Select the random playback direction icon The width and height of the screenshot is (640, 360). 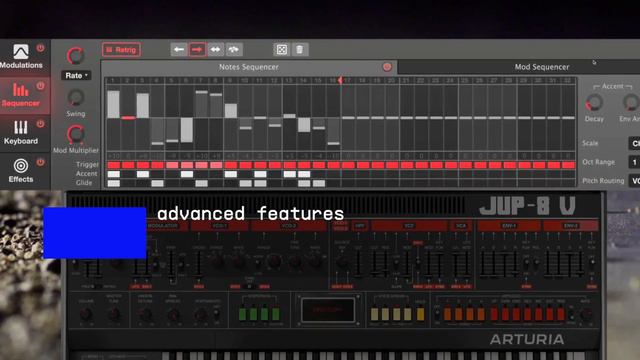click(x=234, y=50)
